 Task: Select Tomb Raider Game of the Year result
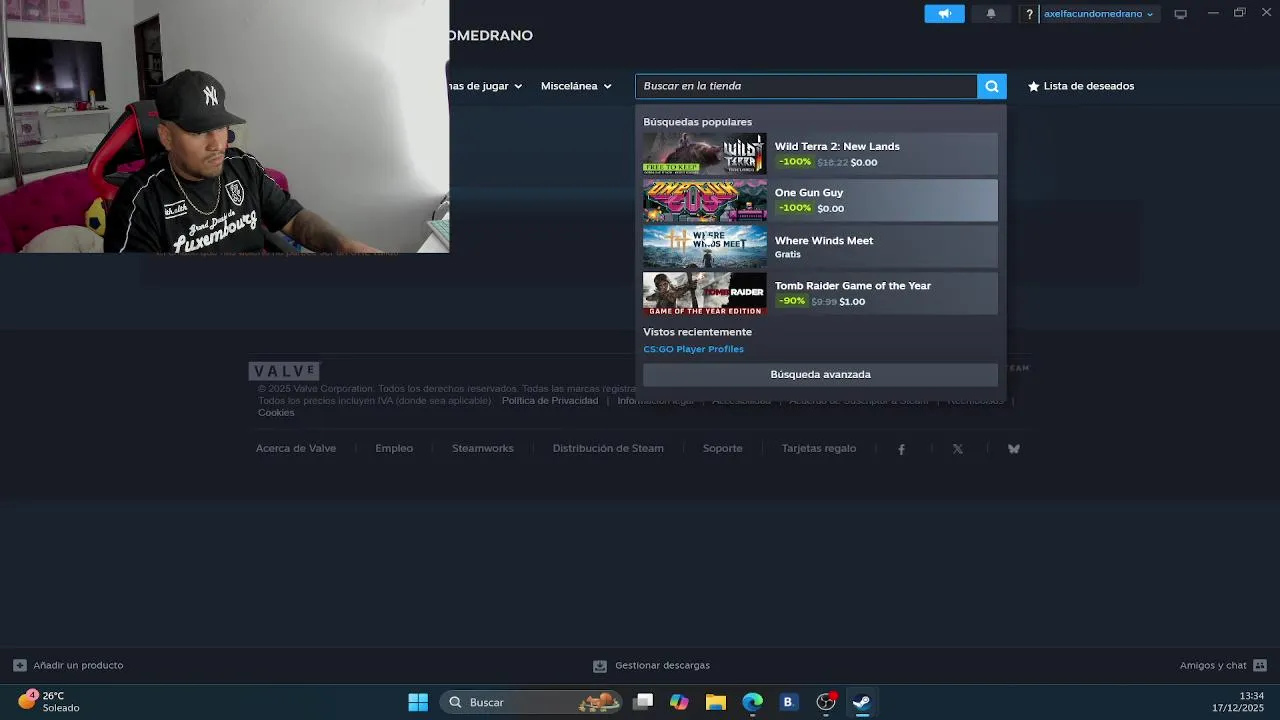tap(820, 293)
